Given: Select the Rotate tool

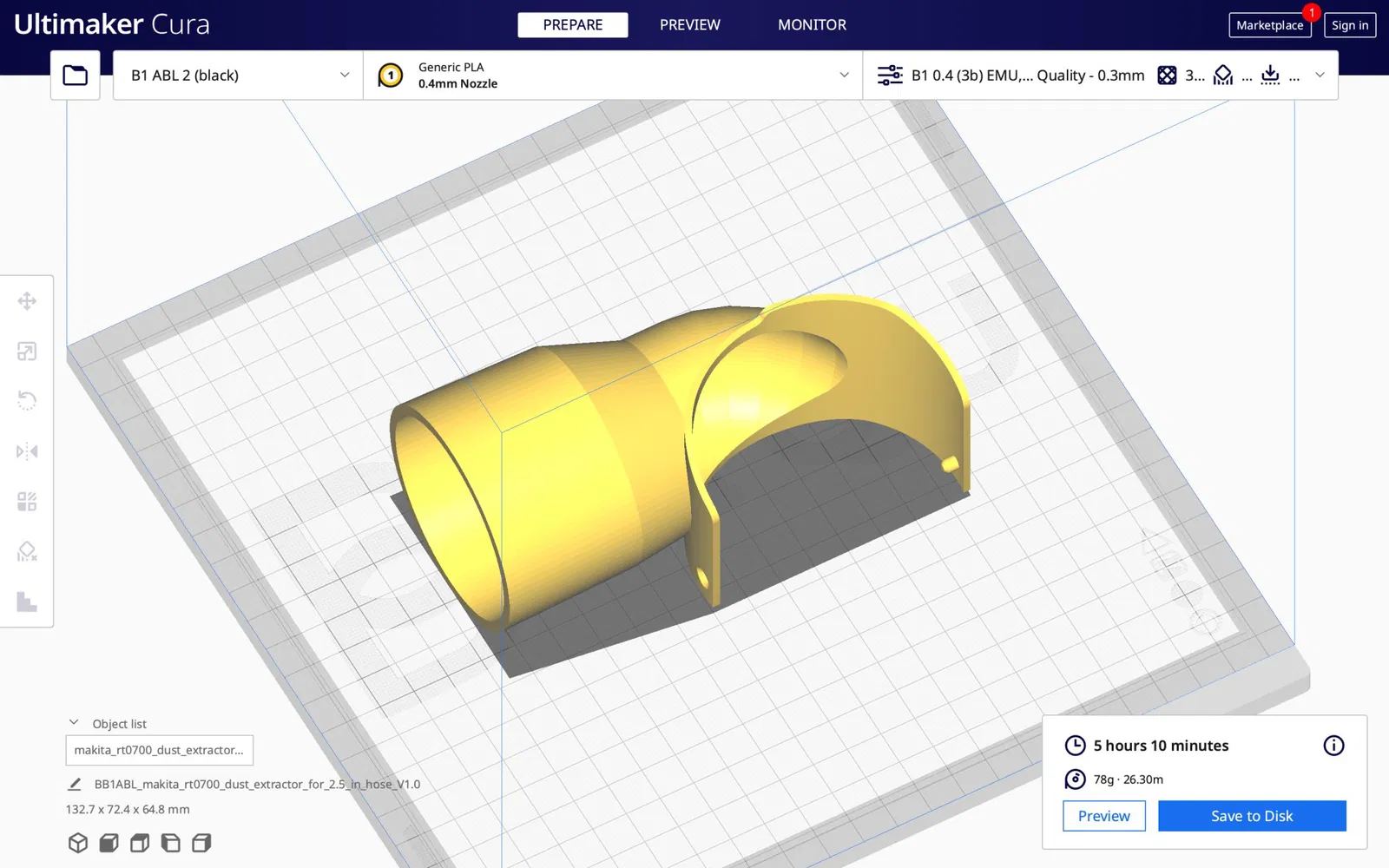Looking at the screenshot, I should click(27, 401).
